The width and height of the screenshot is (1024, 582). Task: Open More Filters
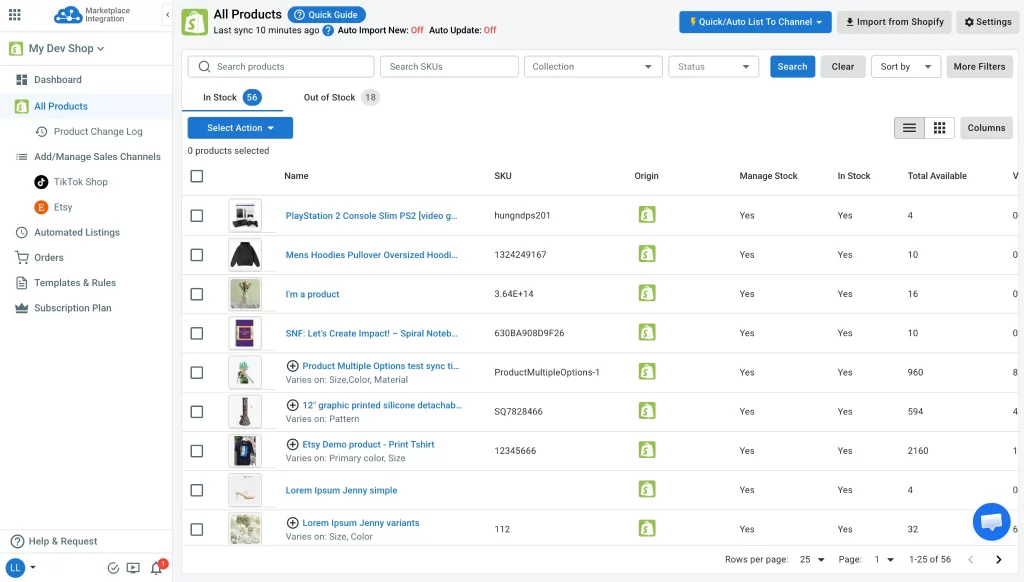(x=979, y=67)
